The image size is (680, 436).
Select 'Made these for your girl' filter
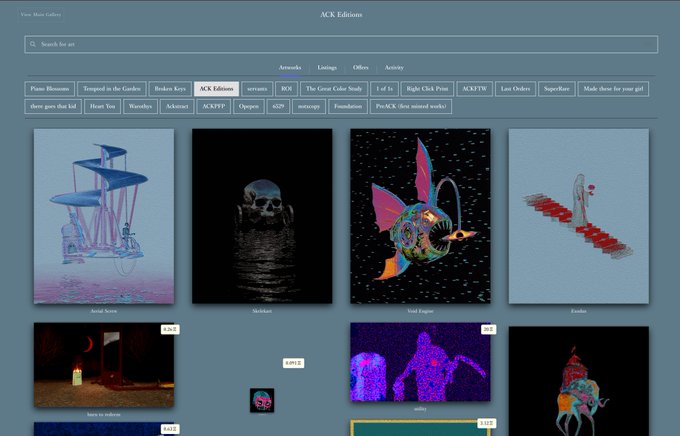(613, 89)
